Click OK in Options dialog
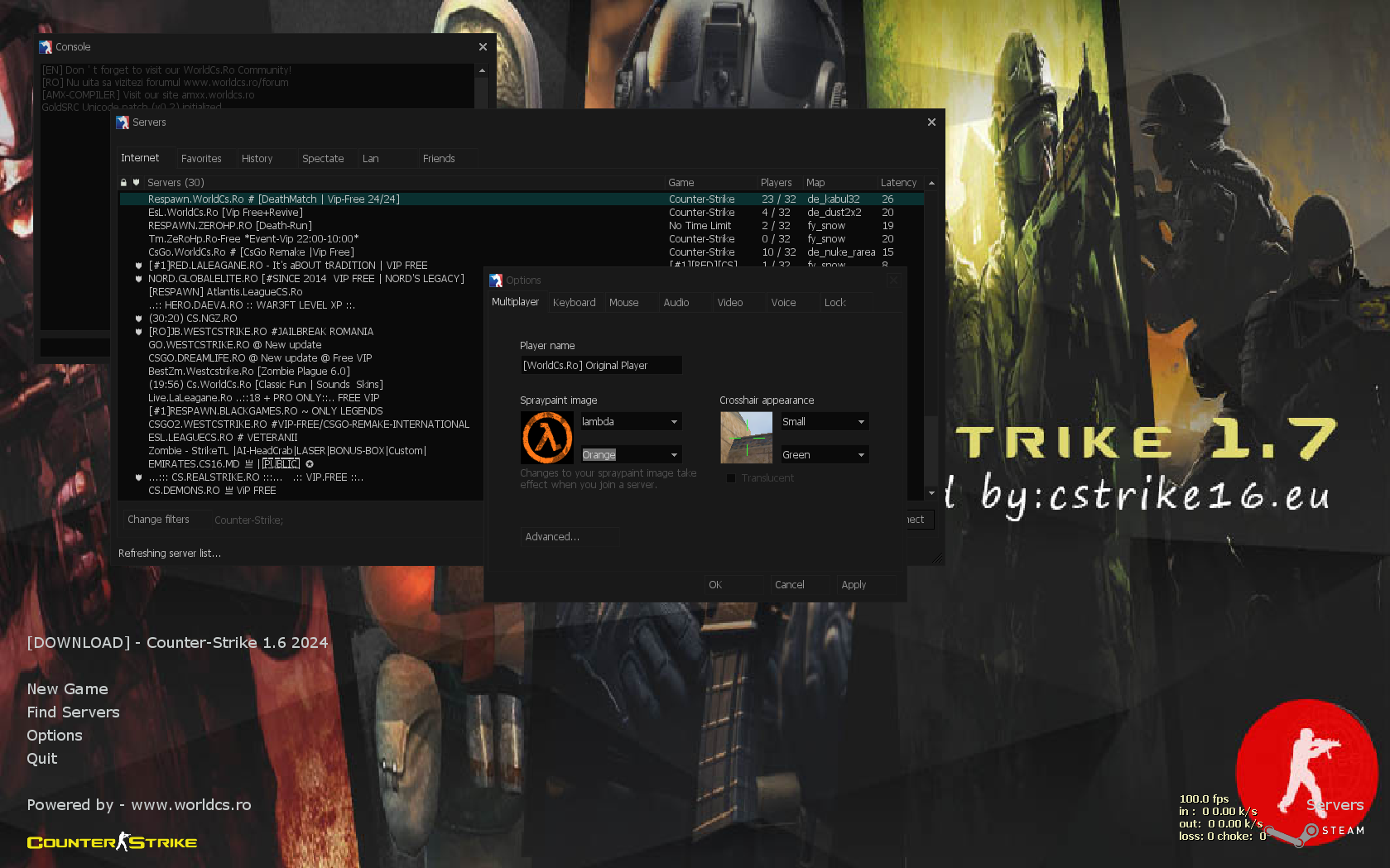The image size is (1390, 868). tap(735, 585)
